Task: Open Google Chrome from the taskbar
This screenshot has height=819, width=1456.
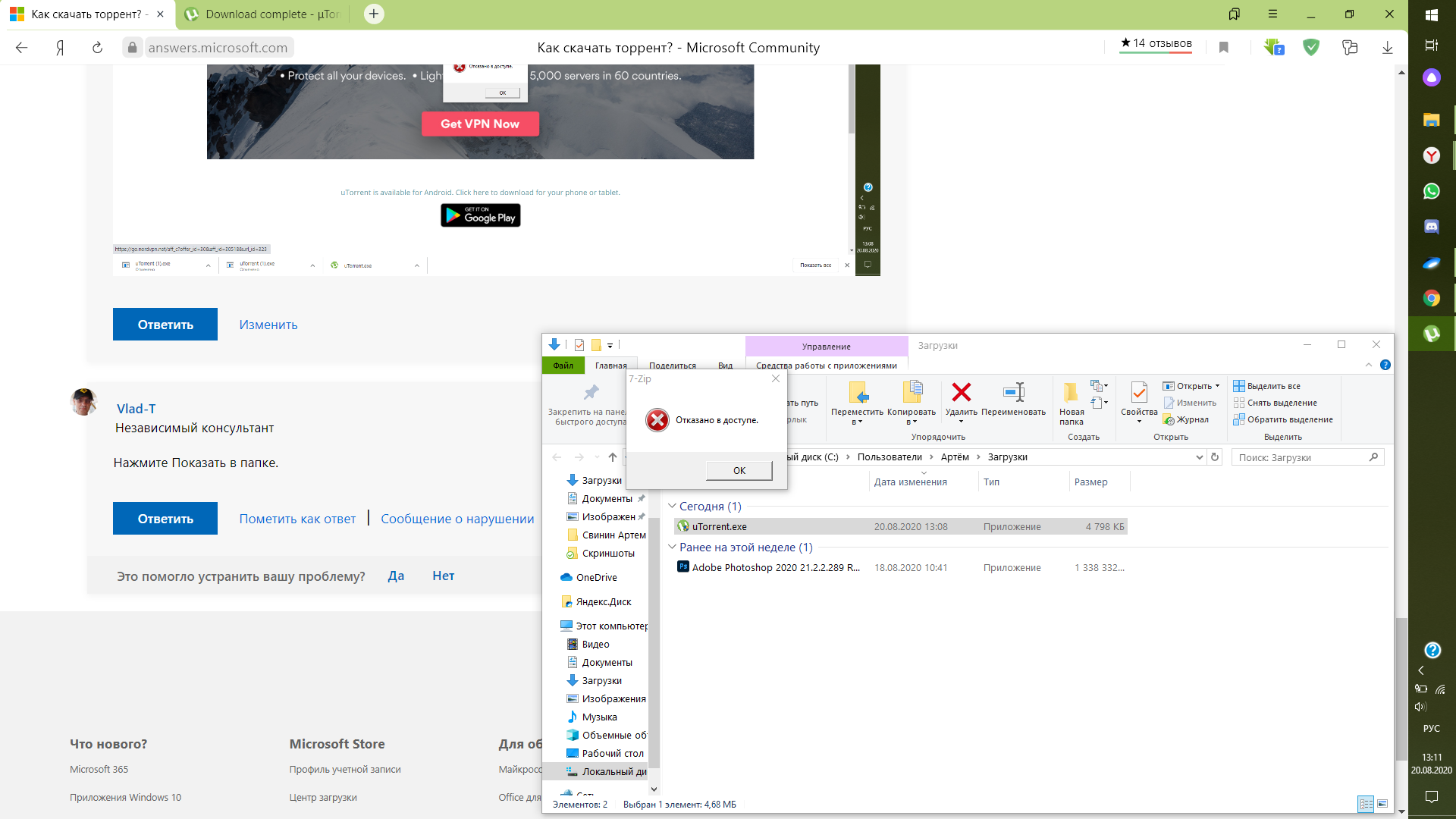Action: pos(1431,298)
